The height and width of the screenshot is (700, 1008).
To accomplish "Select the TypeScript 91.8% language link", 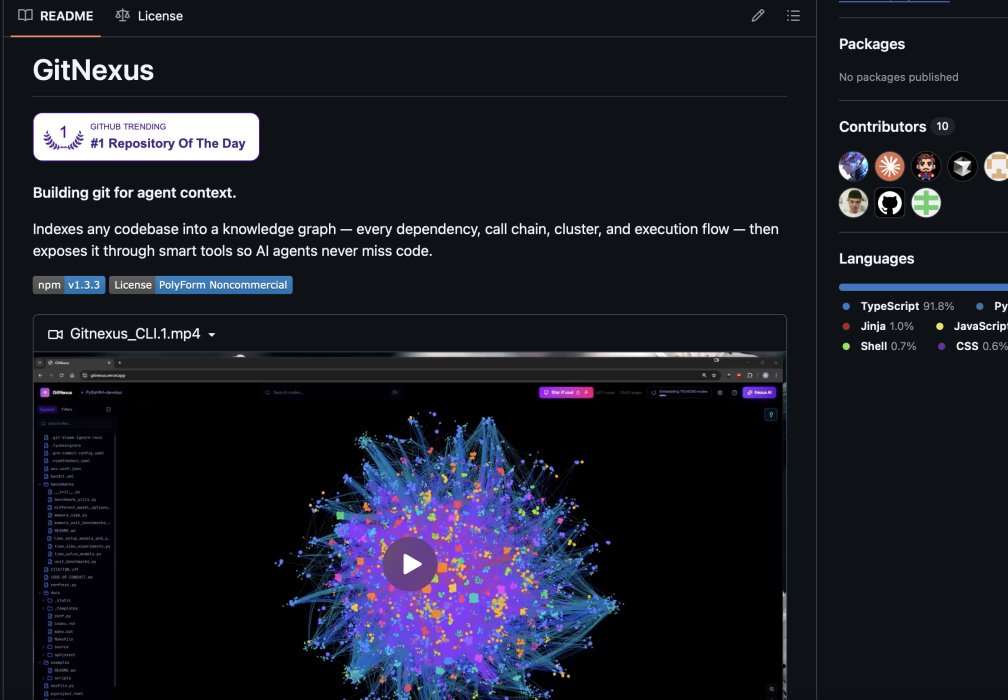I will point(898,307).
